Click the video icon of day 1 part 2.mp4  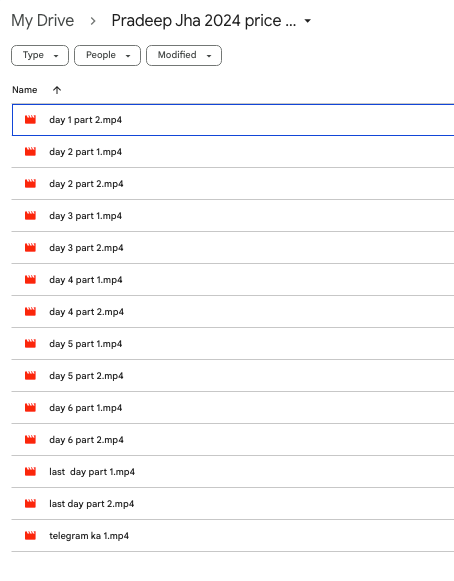(x=30, y=120)
